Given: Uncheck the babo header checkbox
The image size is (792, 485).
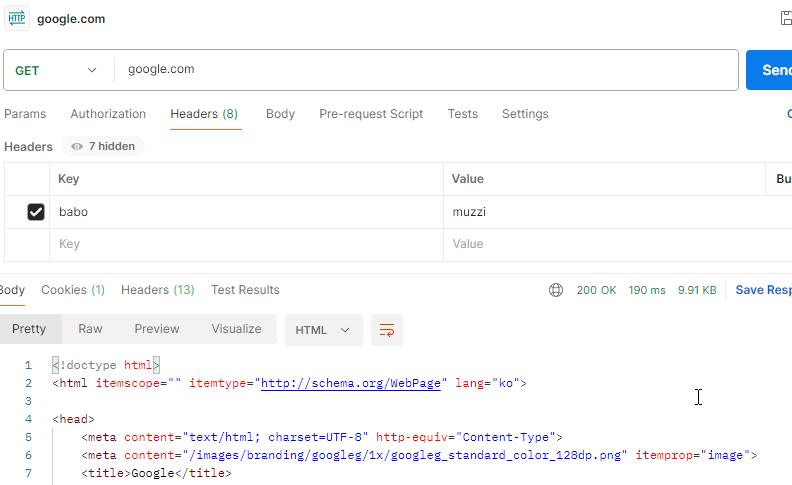Looking at the screenshot, I should (36, 212).
